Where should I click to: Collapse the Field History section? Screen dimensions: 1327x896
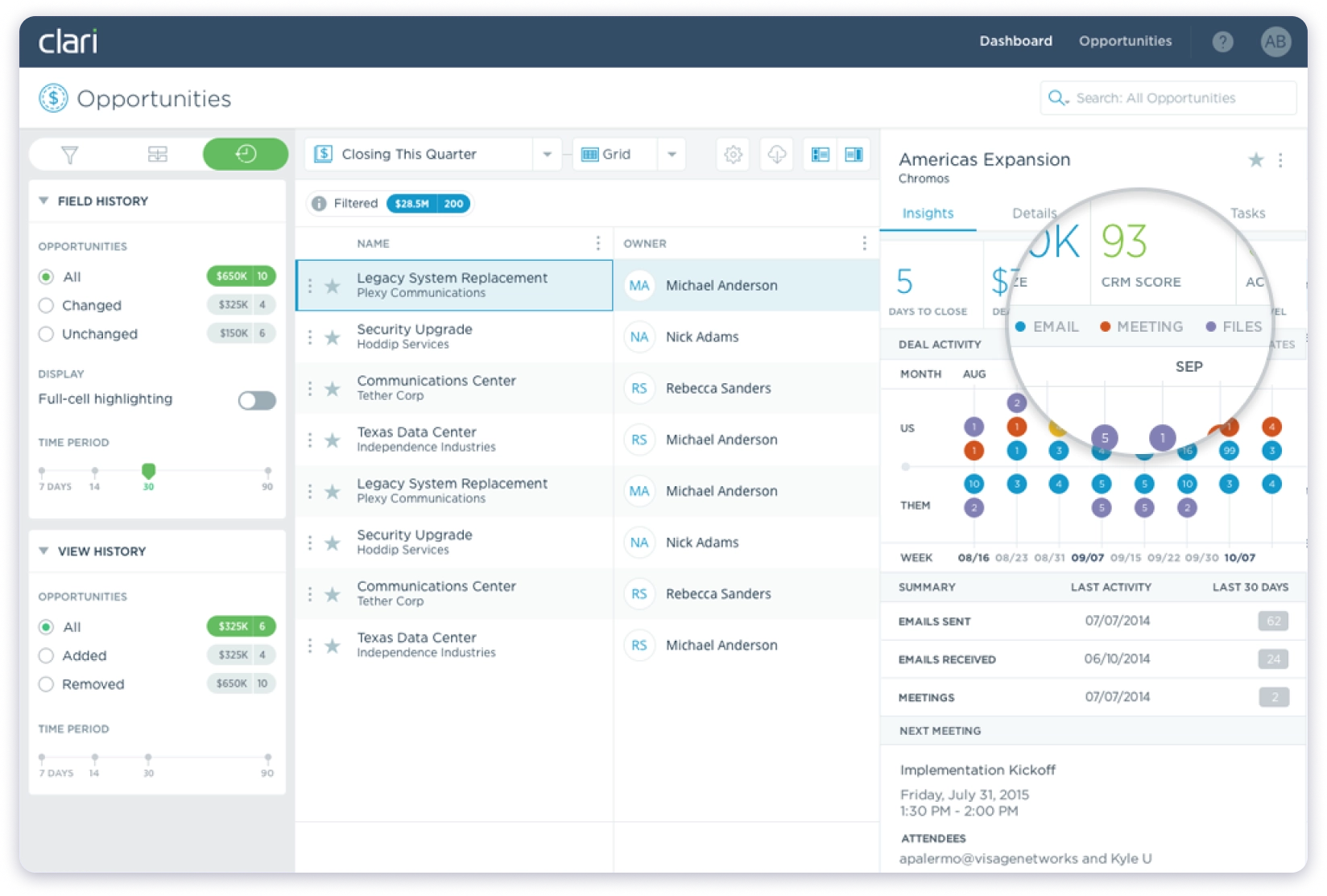point(43,201)
